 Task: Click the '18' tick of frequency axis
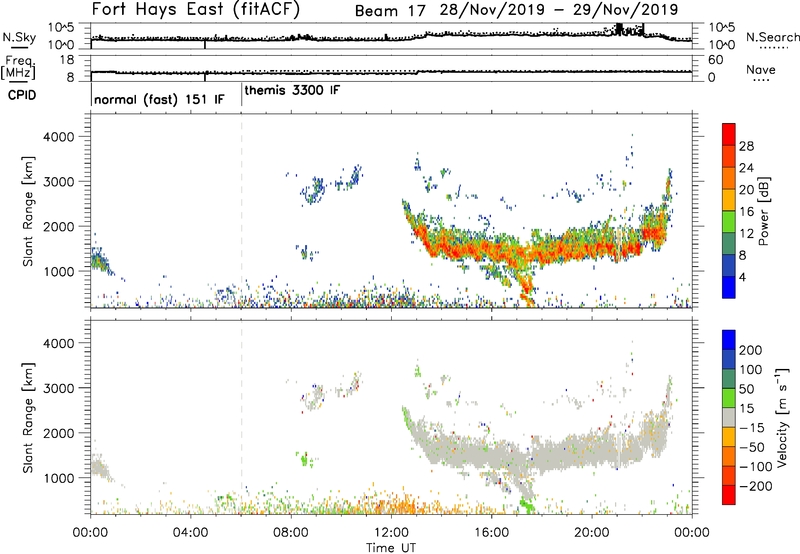coord(67,60)
